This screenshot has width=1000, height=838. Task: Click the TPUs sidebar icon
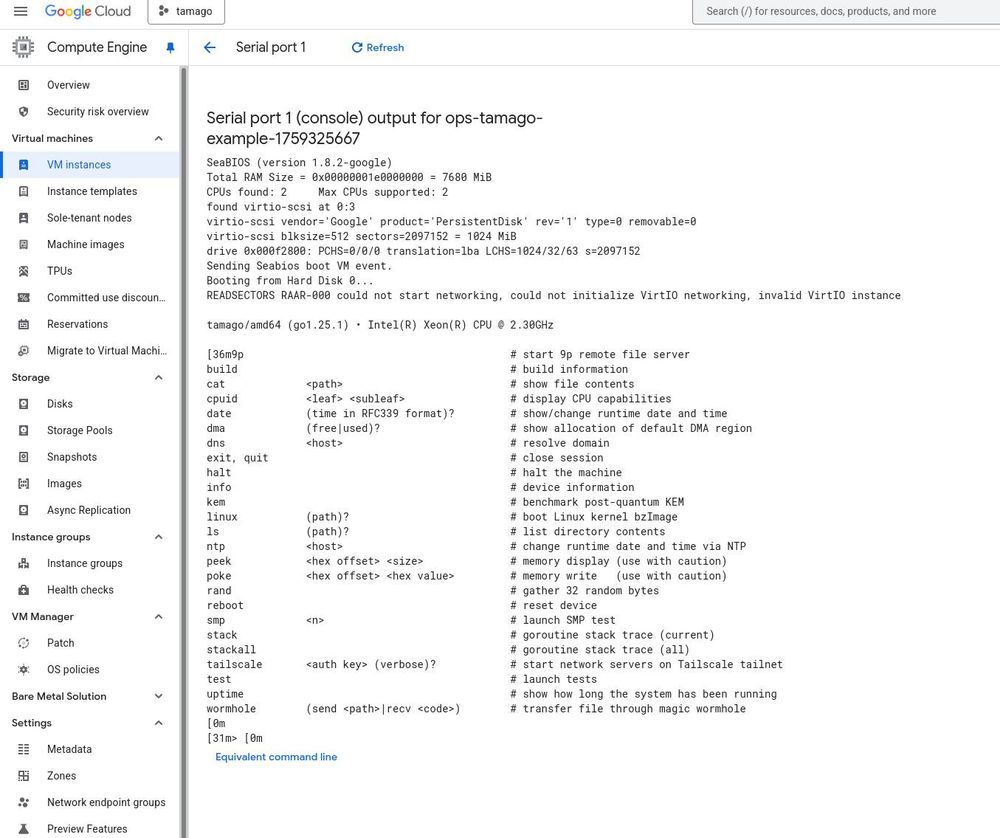tap(24, 271)
